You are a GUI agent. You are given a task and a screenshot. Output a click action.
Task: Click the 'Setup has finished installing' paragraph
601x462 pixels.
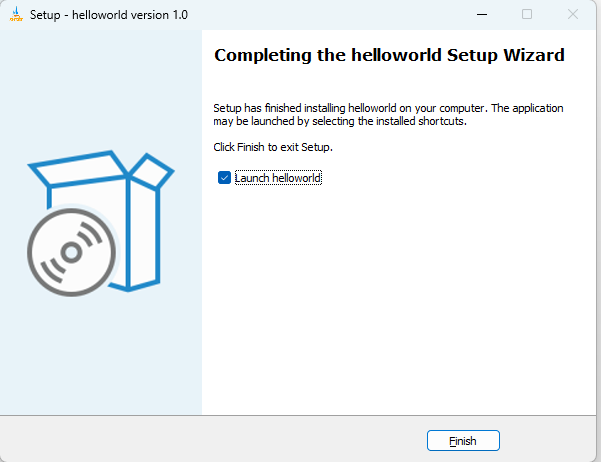click(x=388, y=114)
